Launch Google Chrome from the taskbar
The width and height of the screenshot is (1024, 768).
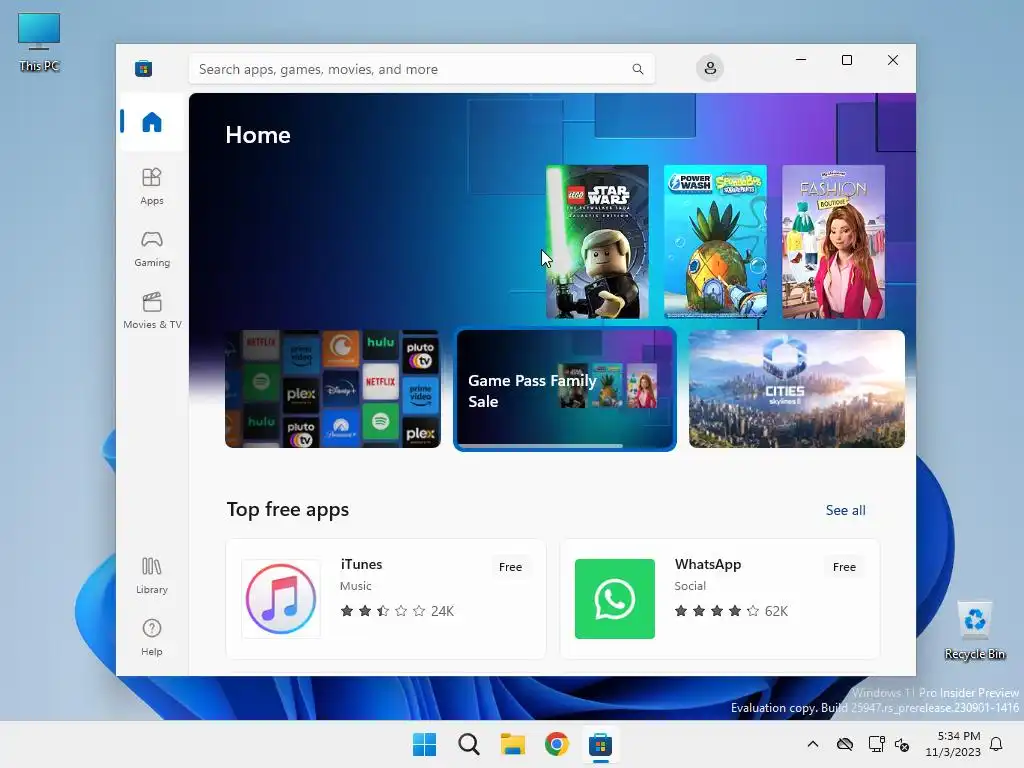(557, 744)
